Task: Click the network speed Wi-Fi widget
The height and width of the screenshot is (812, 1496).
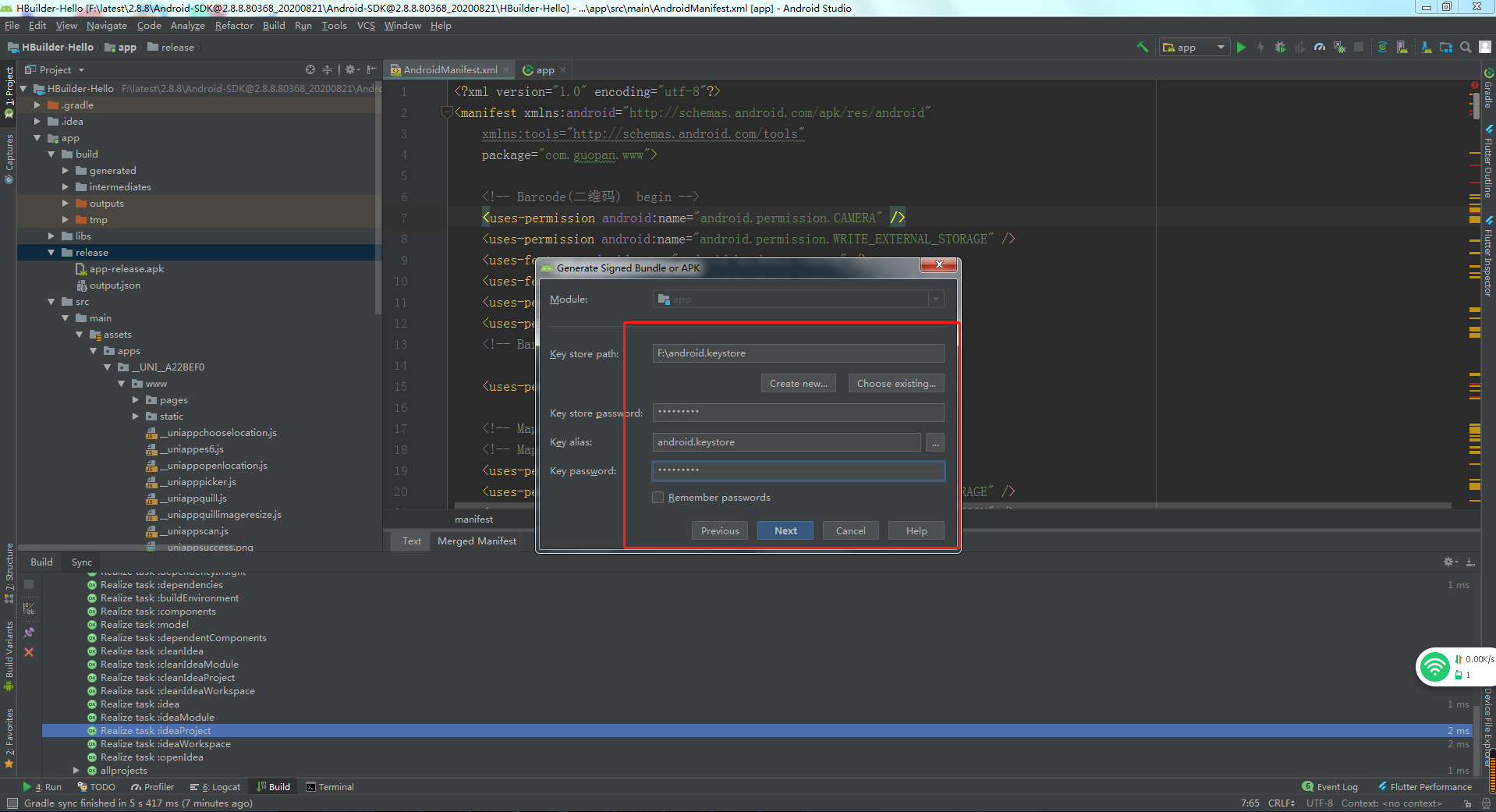Action: (x=1455, y=667)
